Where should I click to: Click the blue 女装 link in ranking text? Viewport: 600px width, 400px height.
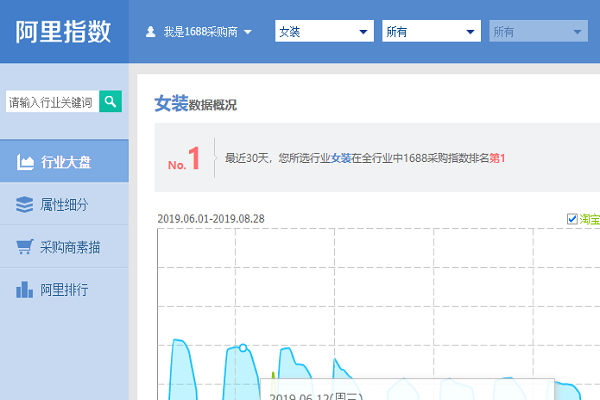click(x=341, y=158)
